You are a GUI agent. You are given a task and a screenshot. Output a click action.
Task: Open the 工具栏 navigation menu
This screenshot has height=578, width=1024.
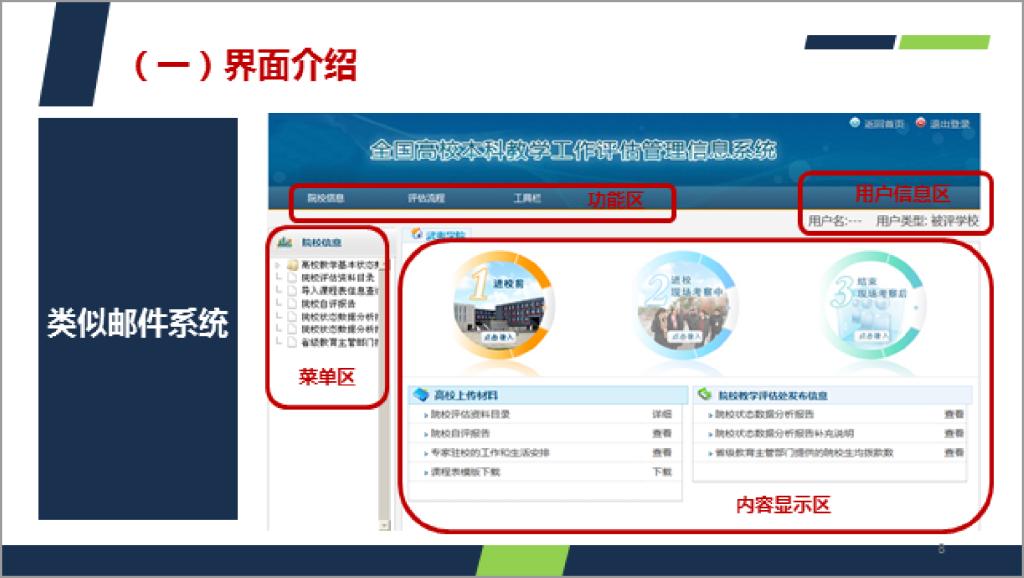[527, 198]
